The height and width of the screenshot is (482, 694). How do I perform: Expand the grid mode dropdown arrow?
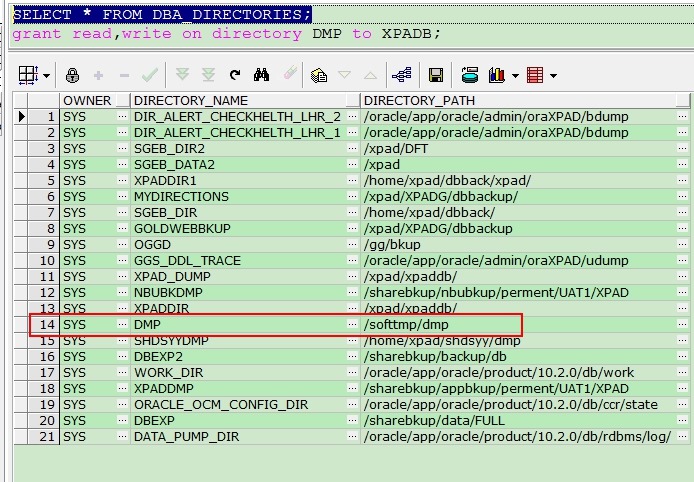[46, 76]
